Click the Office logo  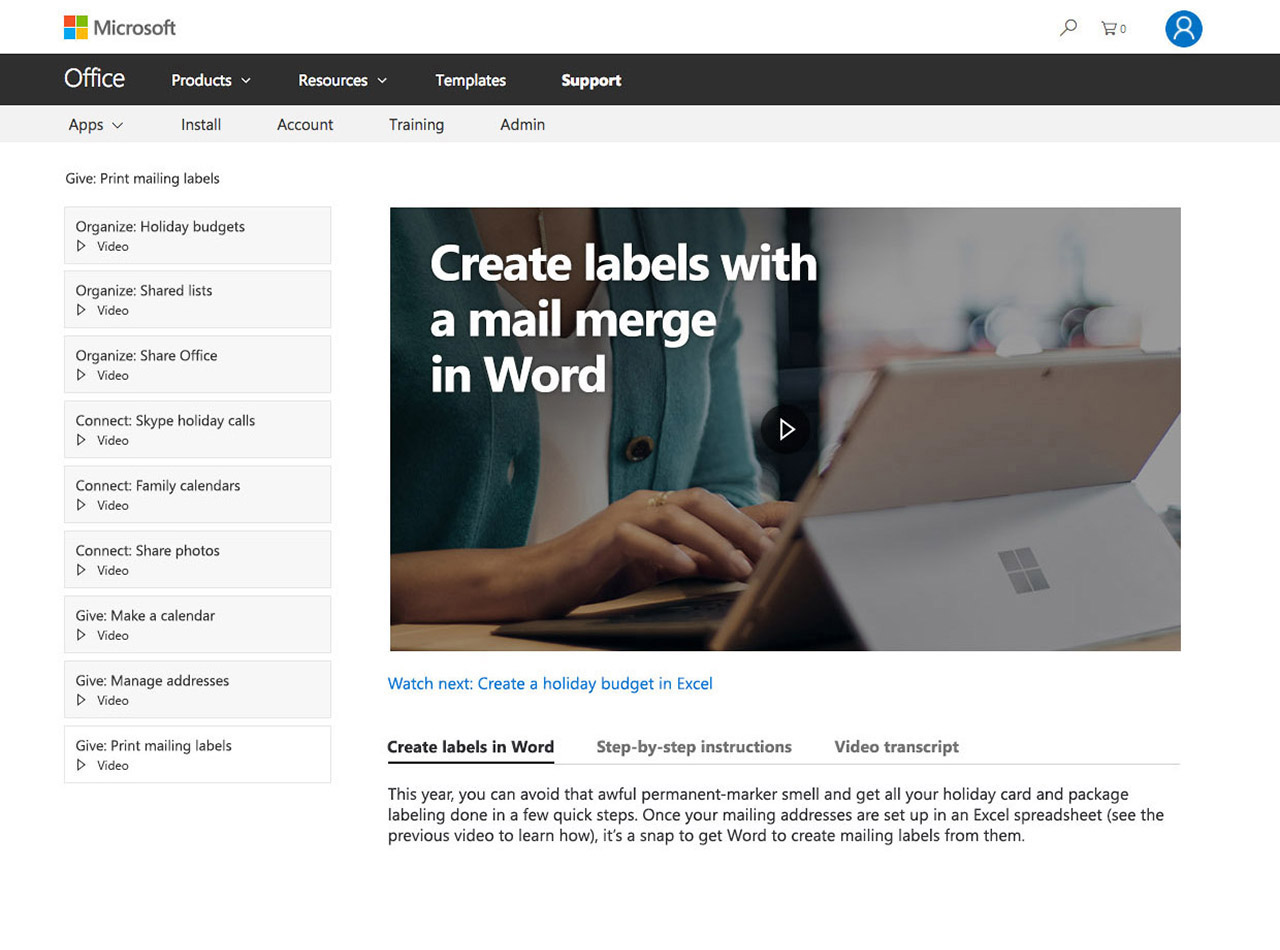pyautogui.click(x=93, y=79)
